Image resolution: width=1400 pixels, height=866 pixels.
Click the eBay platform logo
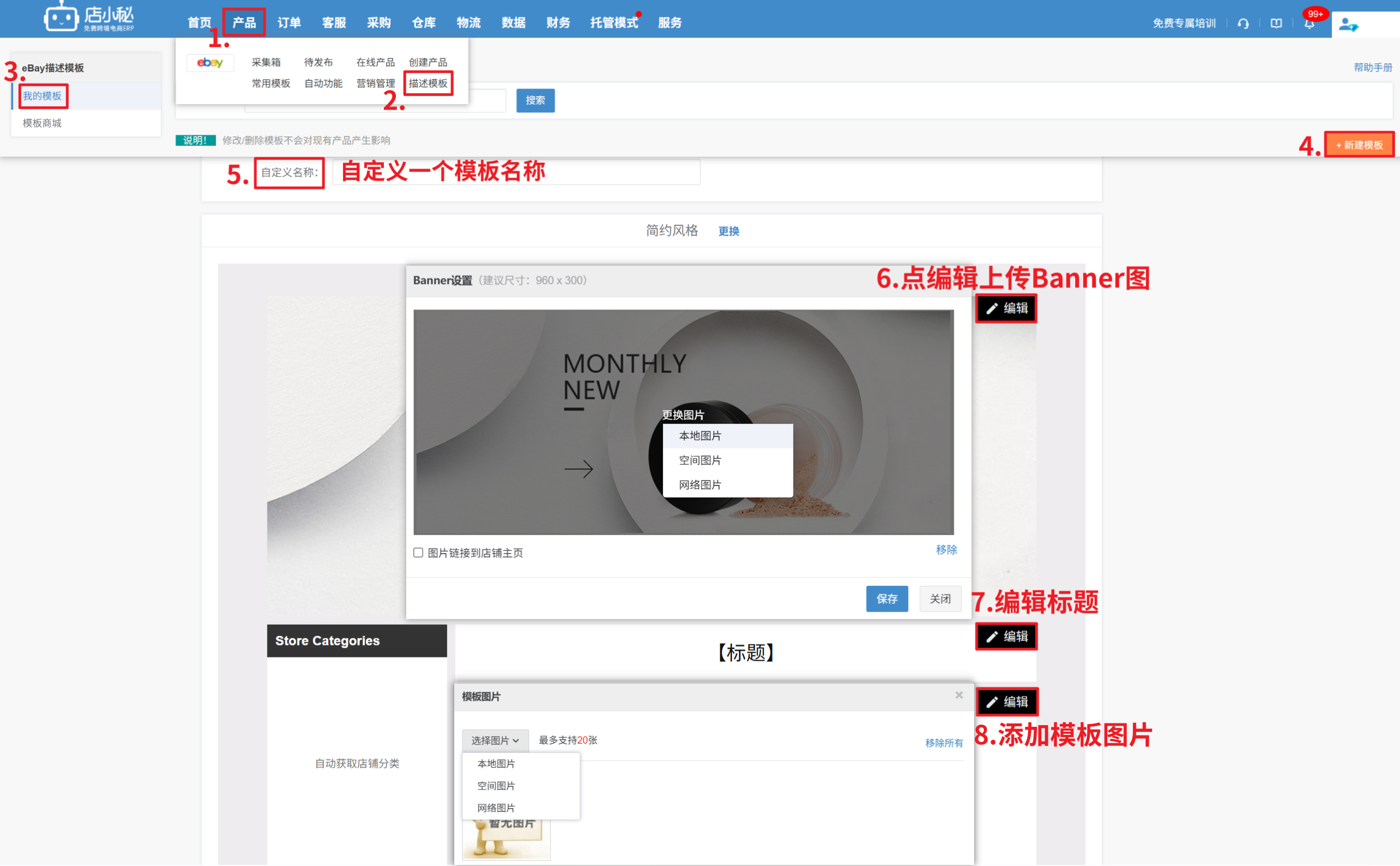(210, 62)
